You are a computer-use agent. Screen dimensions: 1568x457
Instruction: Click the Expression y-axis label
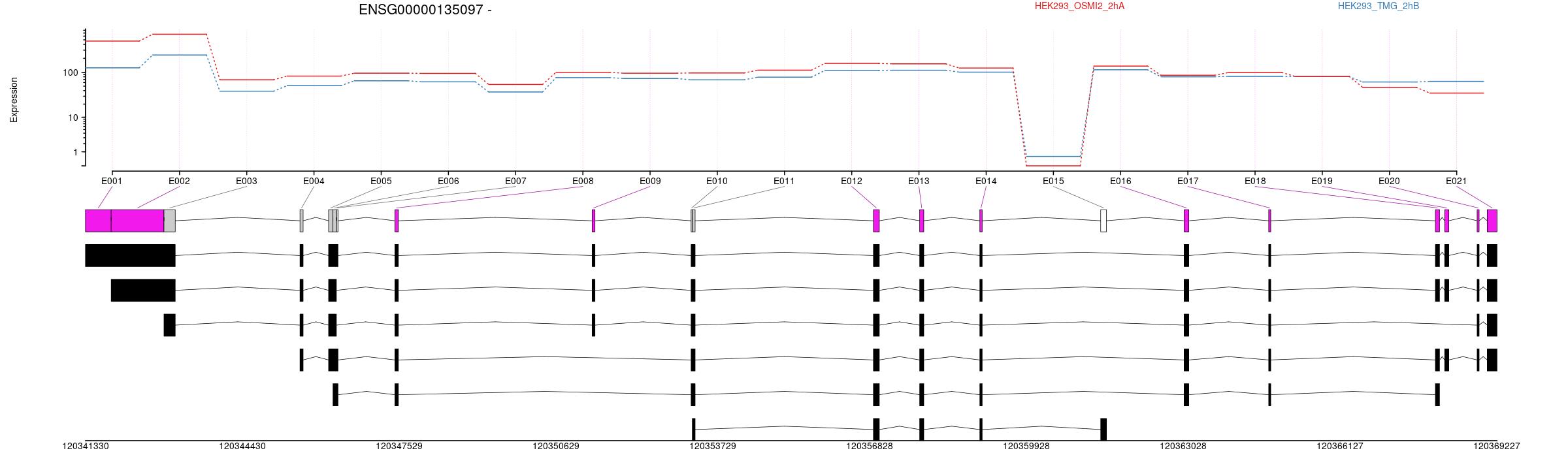pos(14,100)
